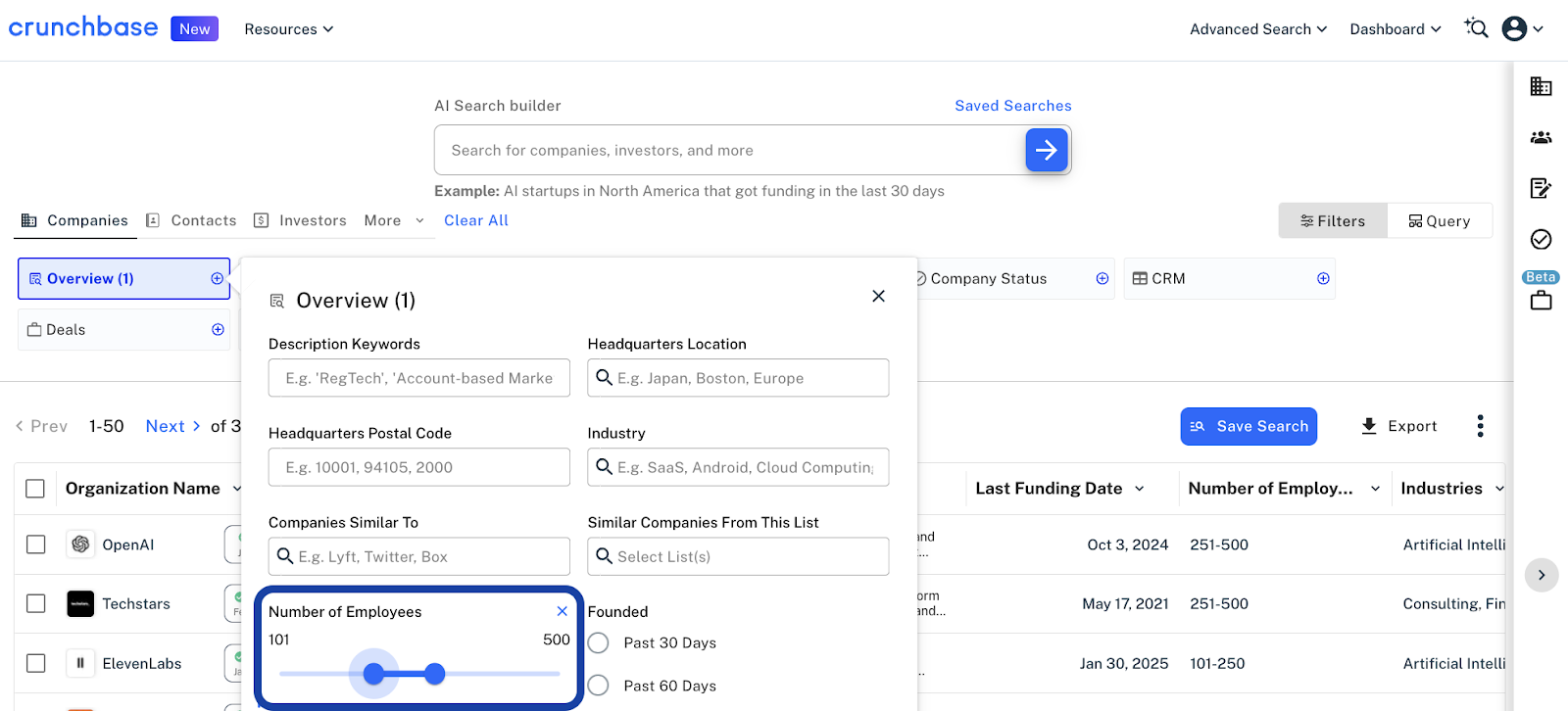Select the Filters view tab
This screenshot has width=1568, height=711.
click(1333, 221)
